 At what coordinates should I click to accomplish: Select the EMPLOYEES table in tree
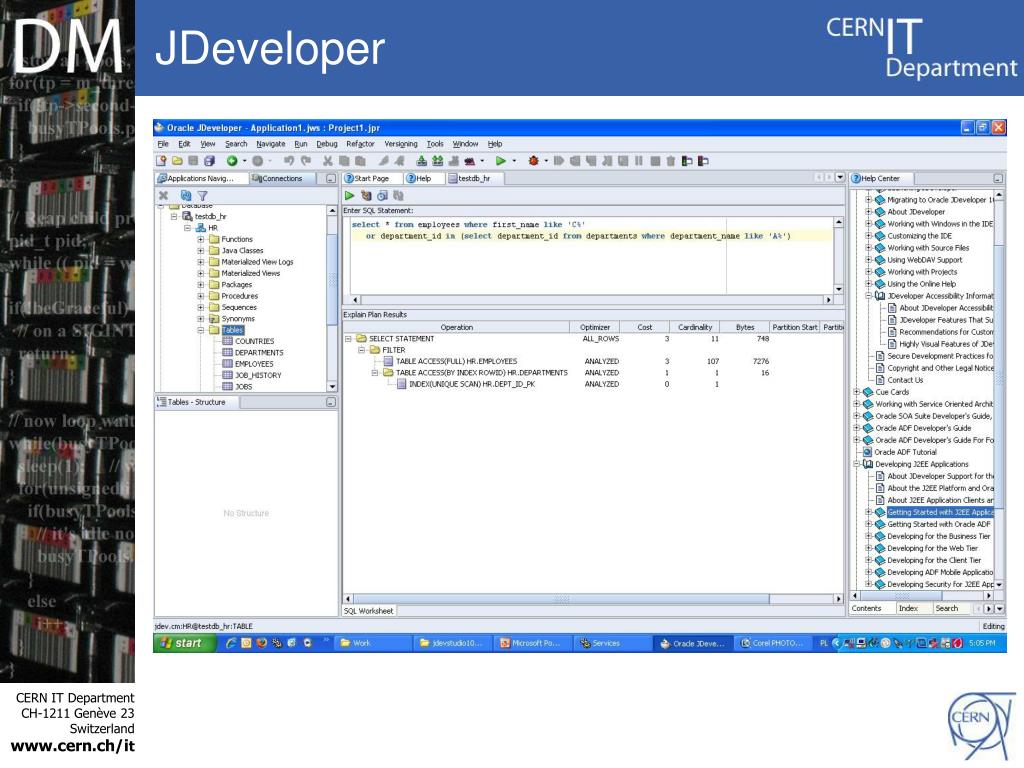tap(254, 364)
